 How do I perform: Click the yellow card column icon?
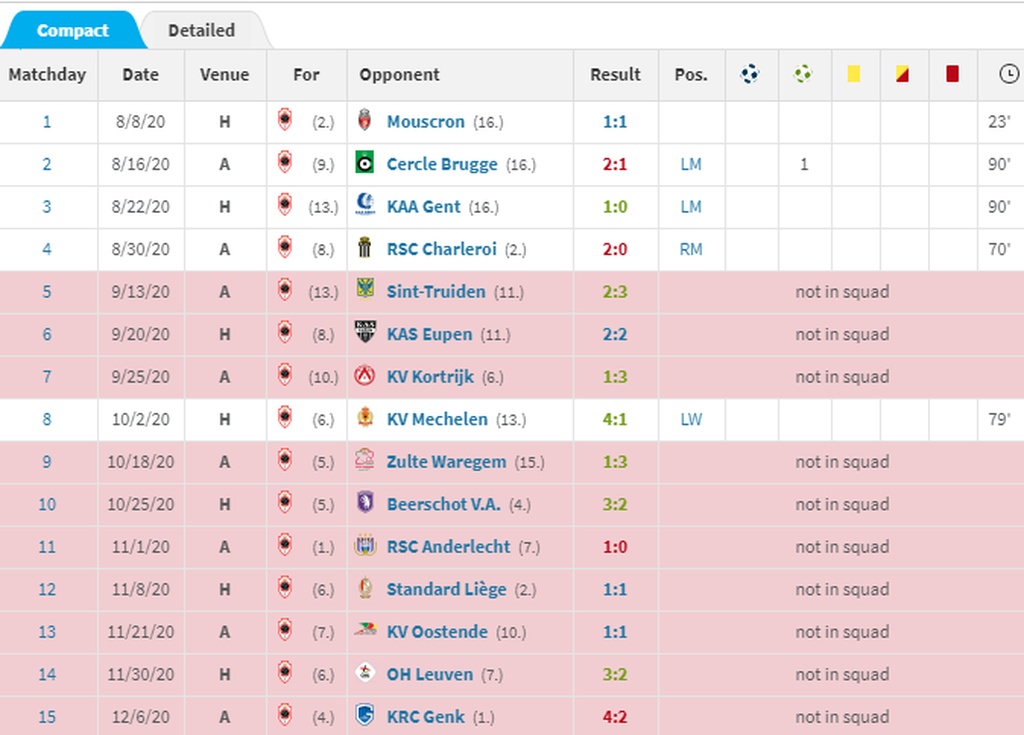[x=853, y=73]
